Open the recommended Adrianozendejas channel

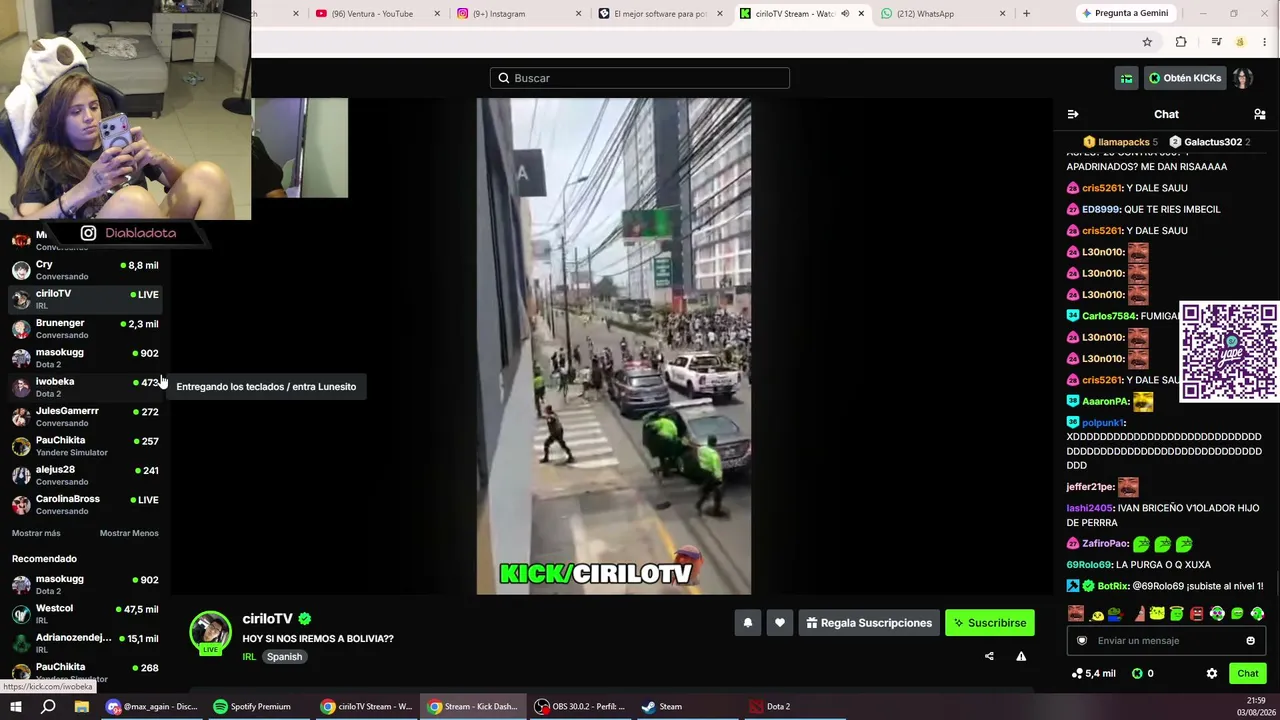(x=85, y=643)
